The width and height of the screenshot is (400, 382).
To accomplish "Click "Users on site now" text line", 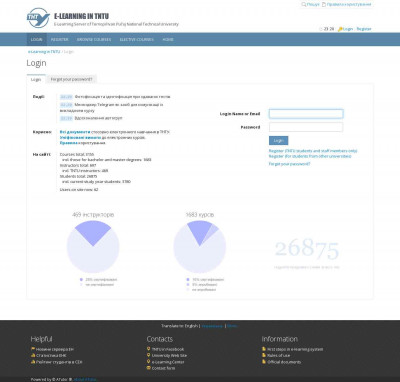I will coord(79,189).
